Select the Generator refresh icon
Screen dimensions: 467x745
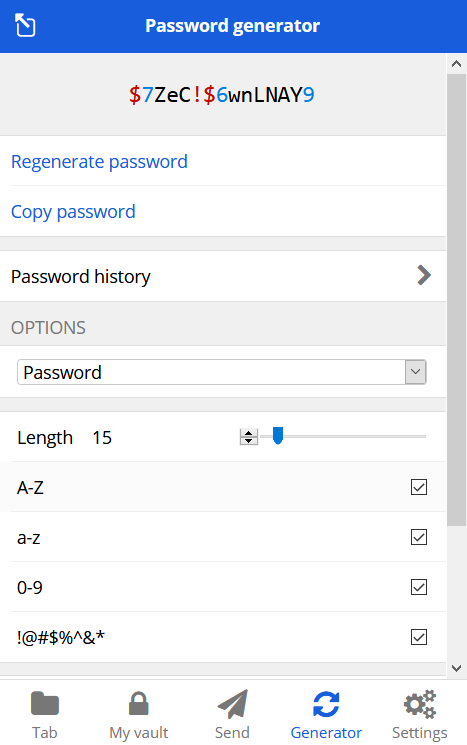coord(326,704)
